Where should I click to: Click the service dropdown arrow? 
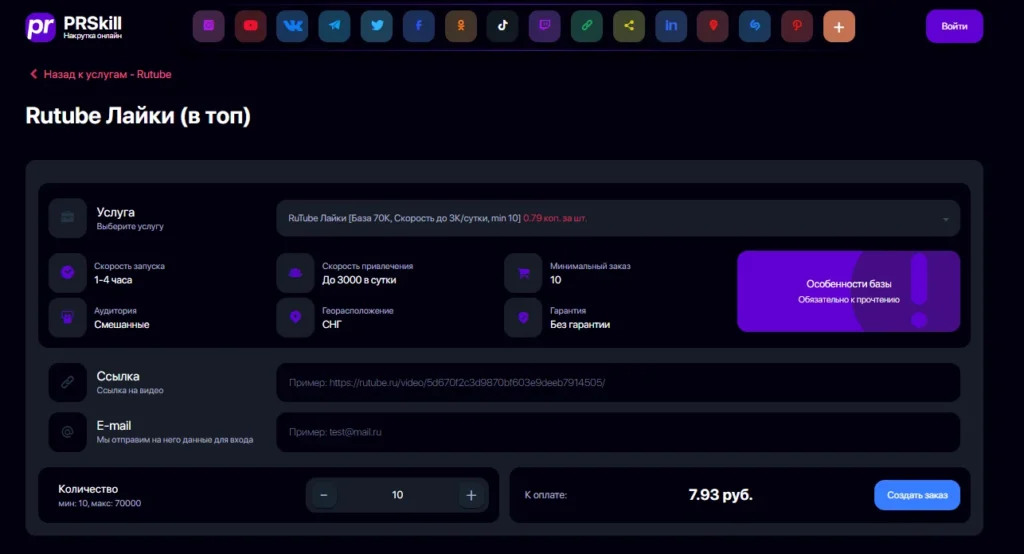pyautogui.click(x=946, y=219)
